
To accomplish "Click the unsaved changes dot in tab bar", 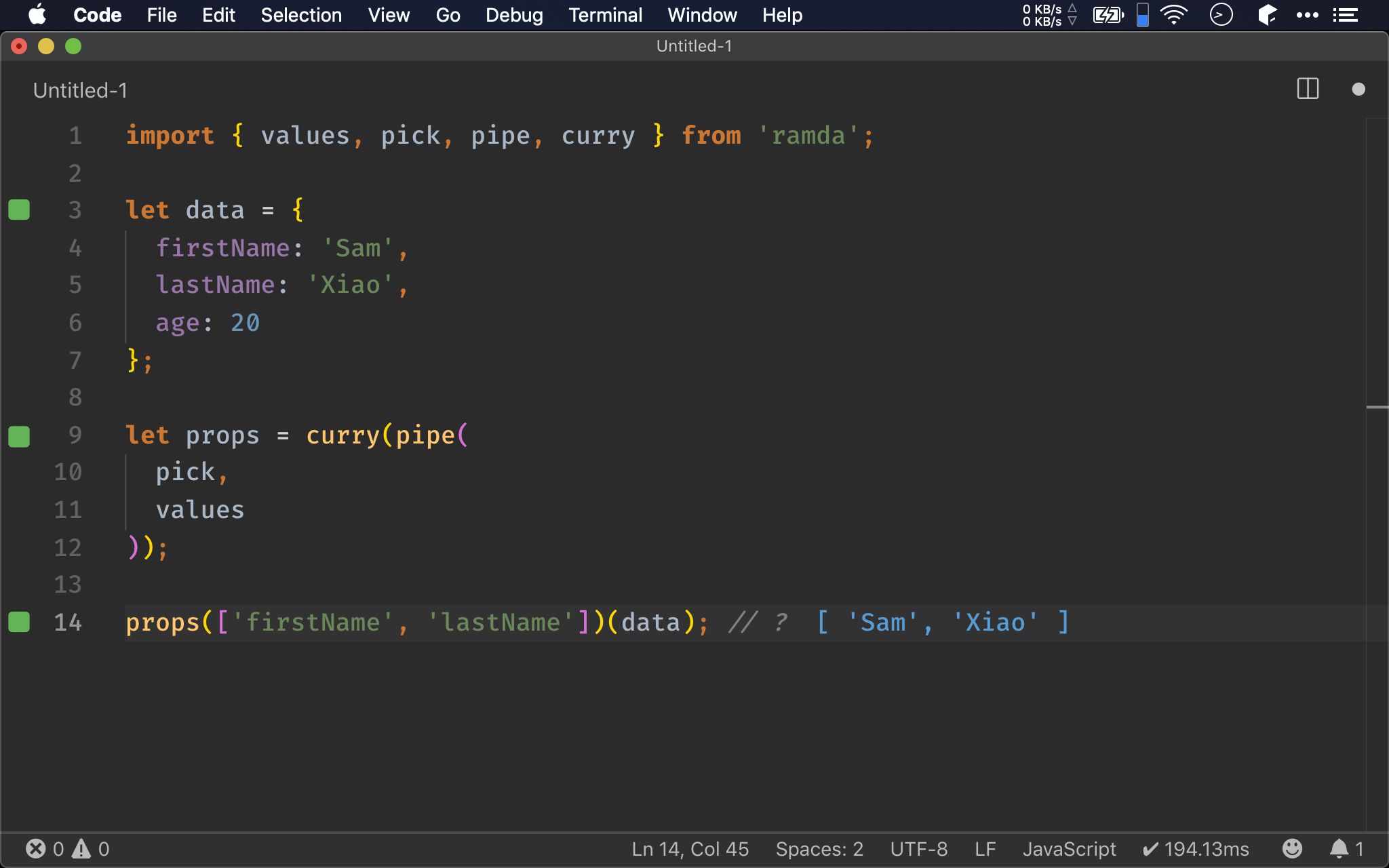I will click(1358, 89).
